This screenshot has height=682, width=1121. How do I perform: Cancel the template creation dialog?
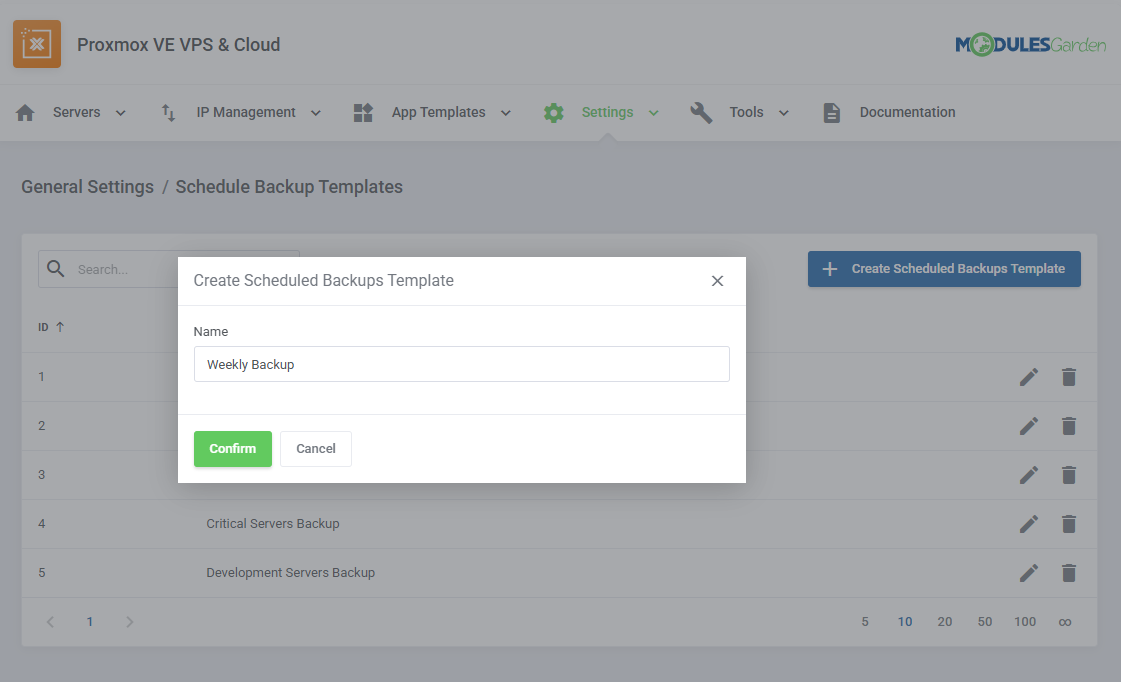tap(315, 449)
